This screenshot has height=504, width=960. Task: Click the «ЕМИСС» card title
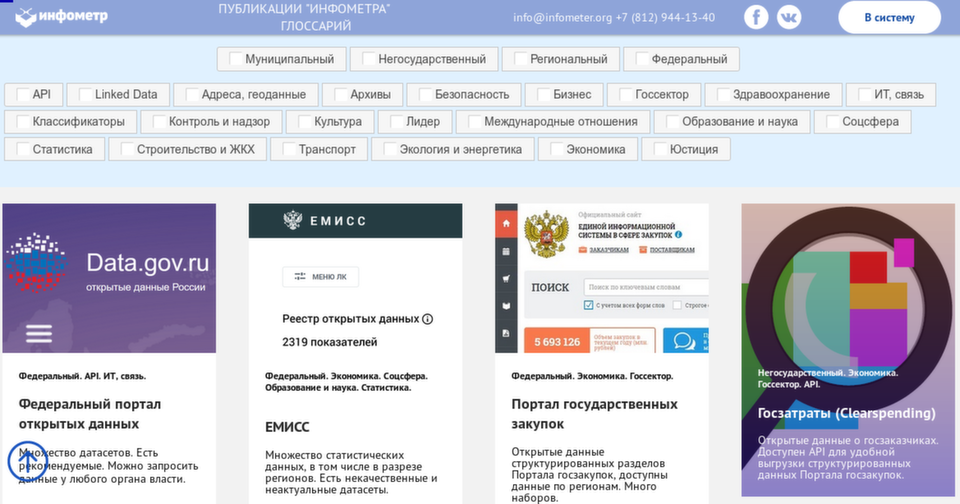(x=287, y=427)
